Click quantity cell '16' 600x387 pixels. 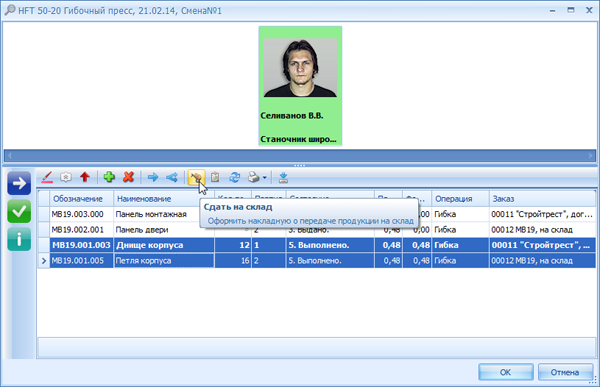tap(233, 261)
